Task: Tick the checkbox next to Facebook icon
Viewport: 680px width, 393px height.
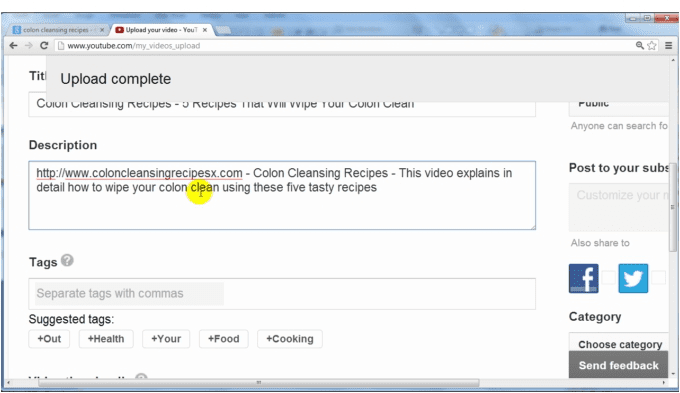Action: 608,278
